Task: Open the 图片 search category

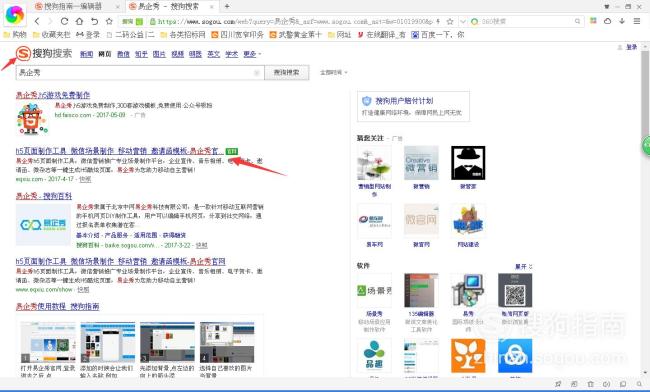Action: pyautogui.click(x=159, y=54)
